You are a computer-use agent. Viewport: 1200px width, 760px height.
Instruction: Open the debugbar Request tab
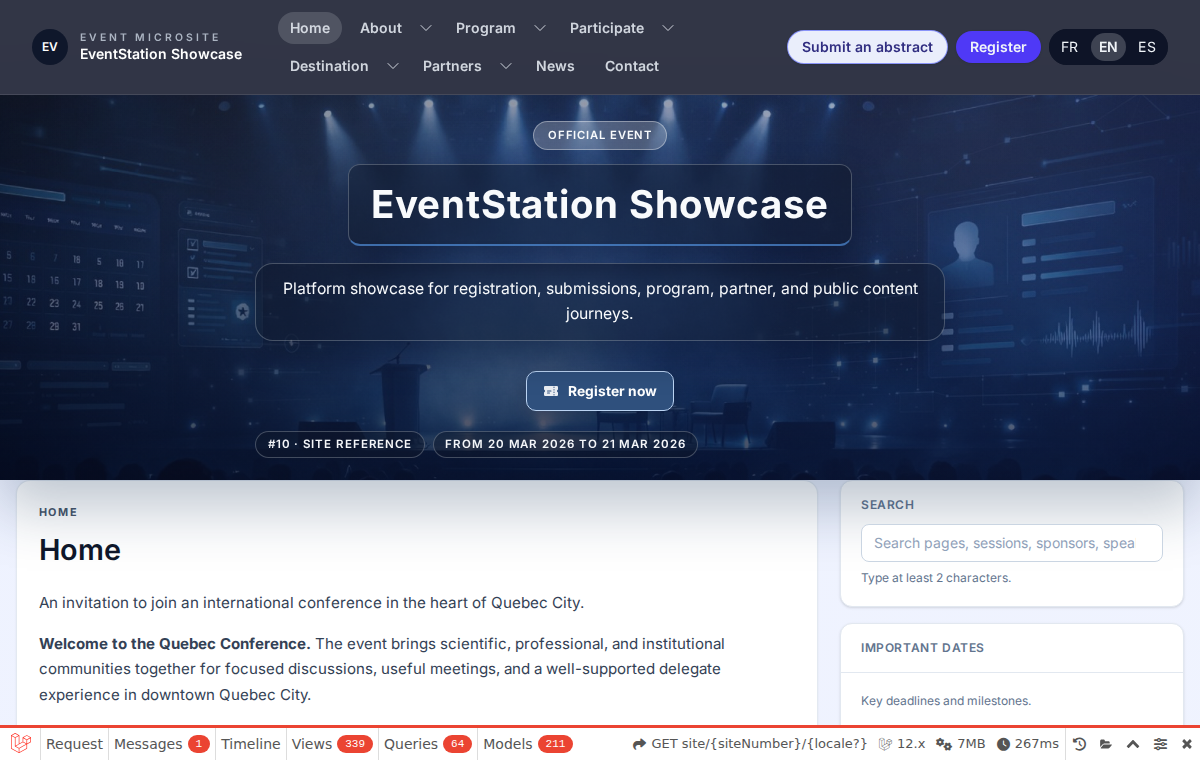pyautogui.click(x=74, y=744)
